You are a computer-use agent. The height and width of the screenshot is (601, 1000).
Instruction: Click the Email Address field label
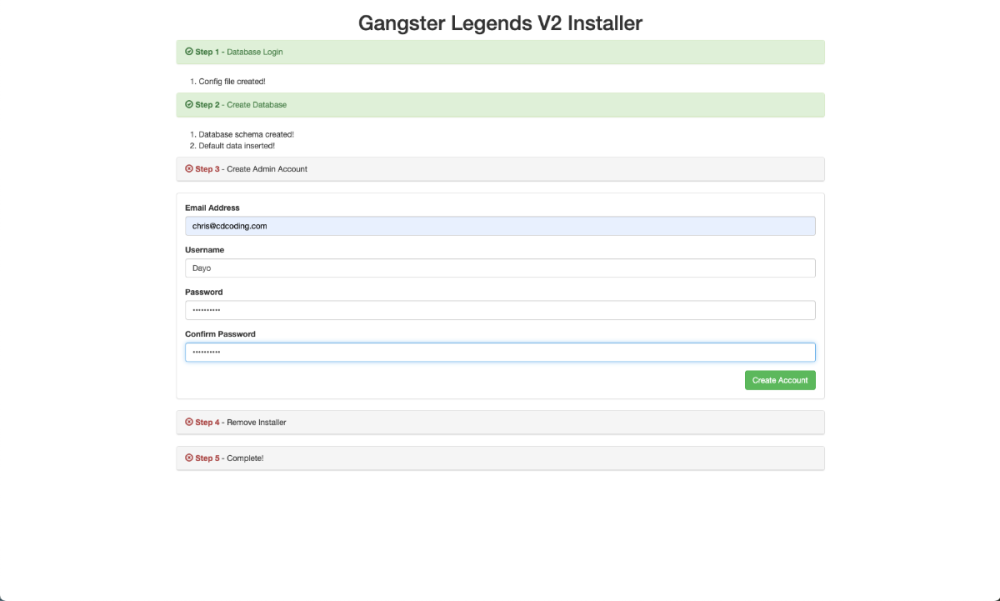click(x=212, y=208)
